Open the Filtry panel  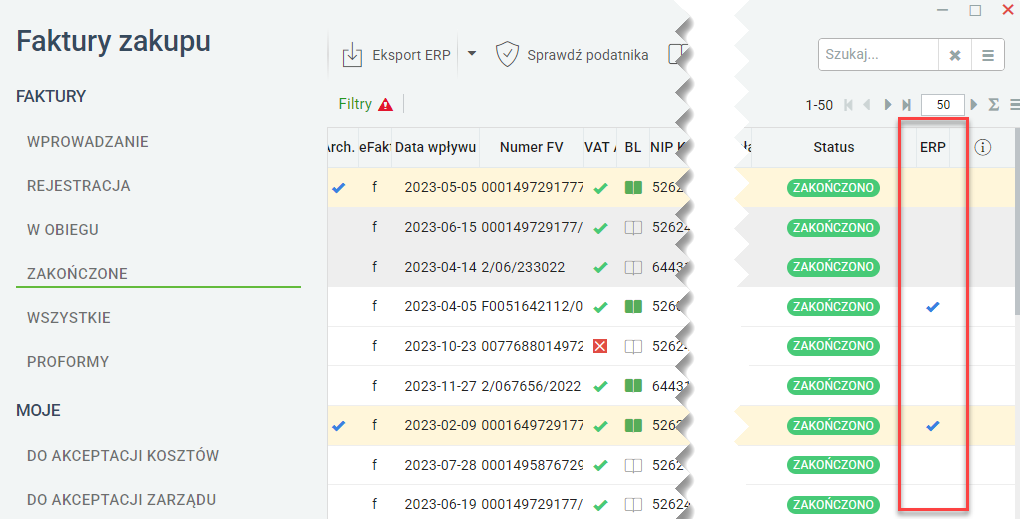(x=355, y=104)
